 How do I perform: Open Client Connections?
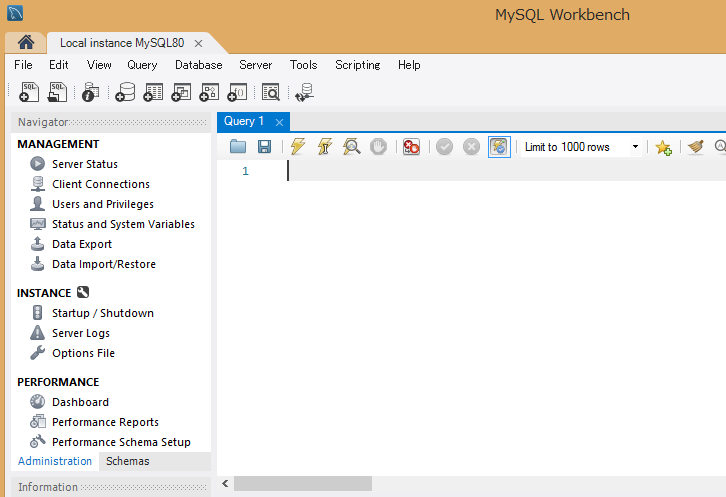101,184
